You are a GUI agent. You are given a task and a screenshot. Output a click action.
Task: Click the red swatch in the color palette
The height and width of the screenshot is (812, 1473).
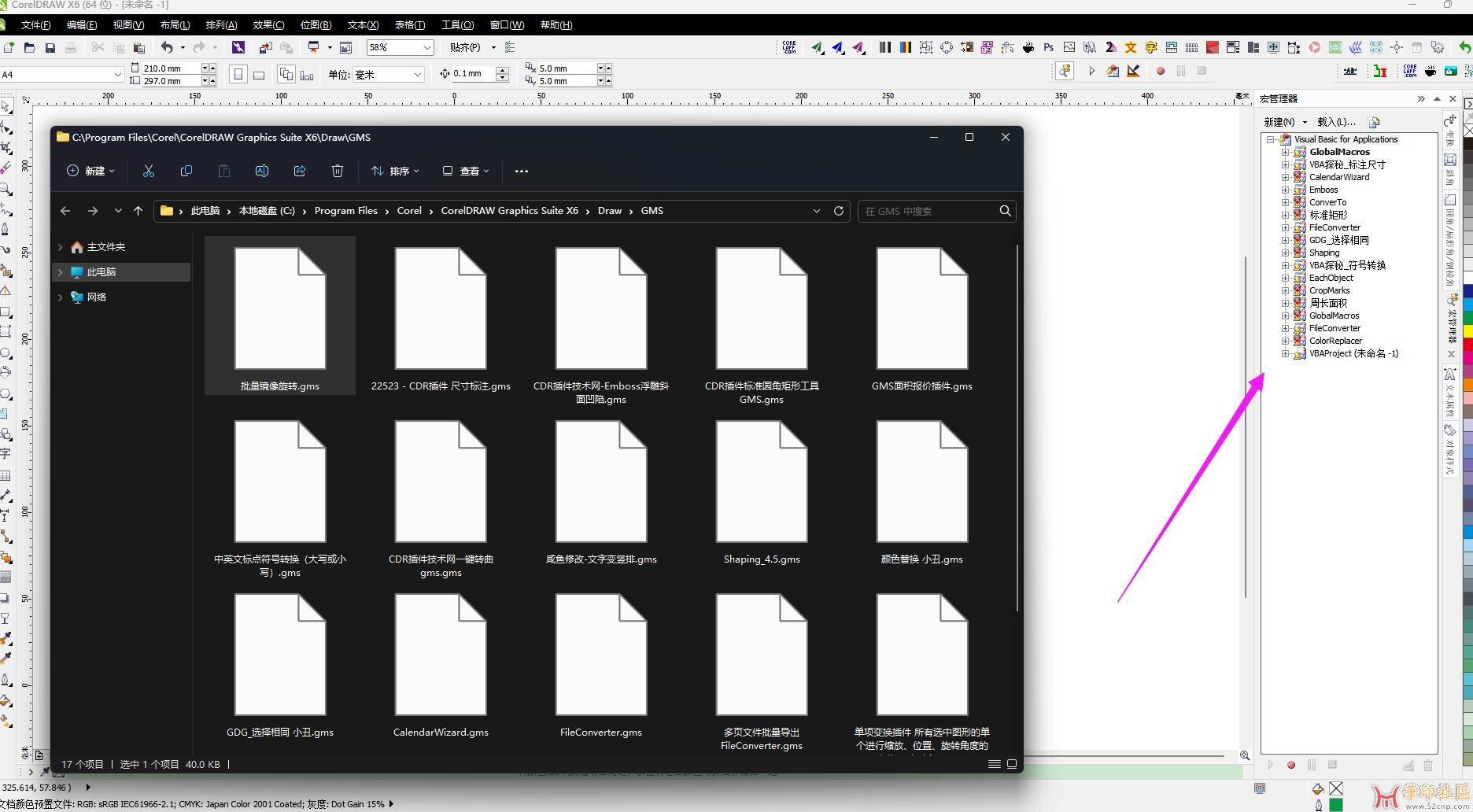tap(1468, 345)
